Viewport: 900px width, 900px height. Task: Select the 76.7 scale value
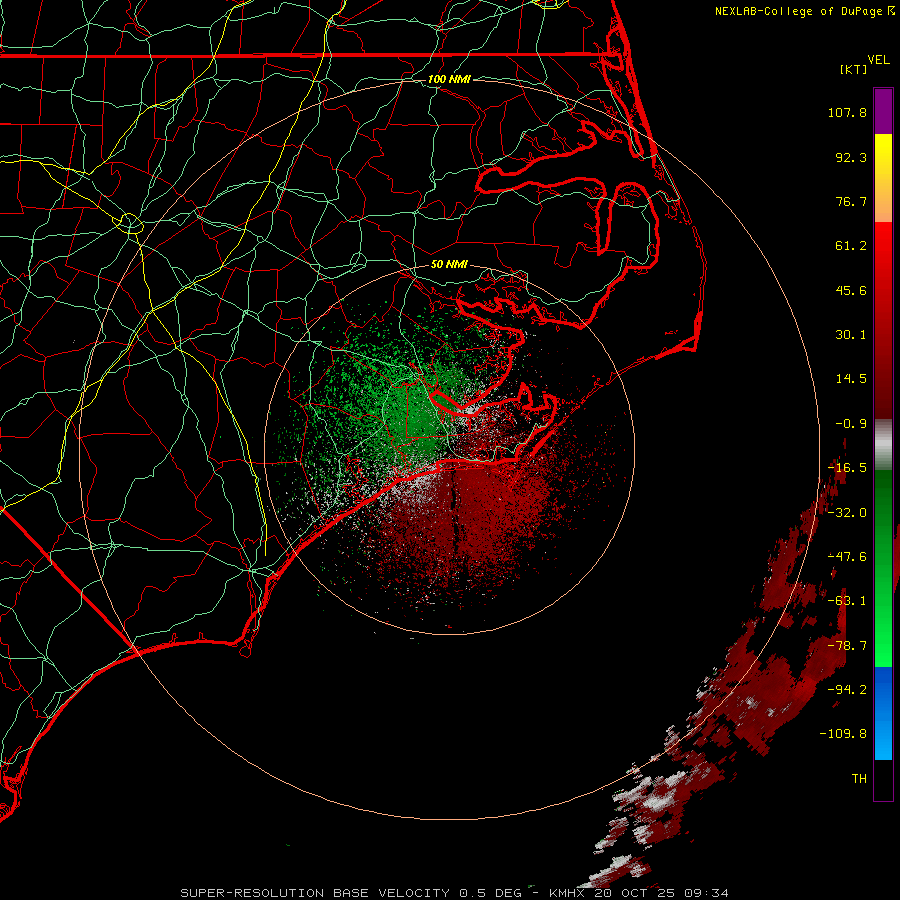coord(851,201)
